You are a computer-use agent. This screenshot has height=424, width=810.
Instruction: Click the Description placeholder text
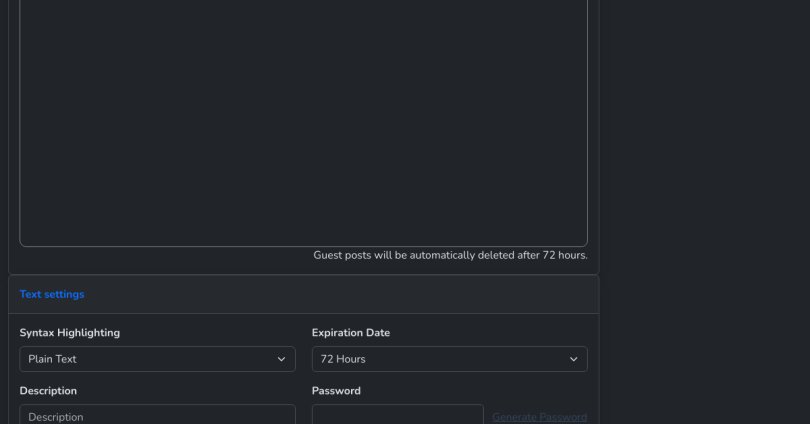click(56, 417)
